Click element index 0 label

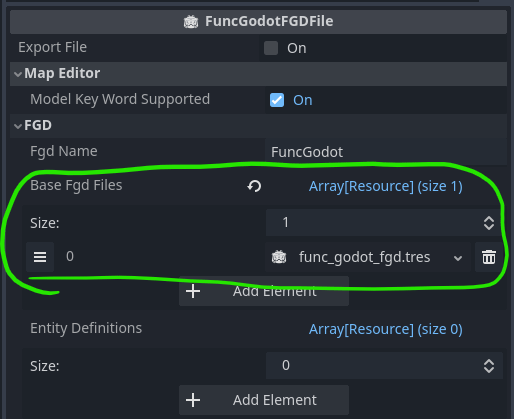[70, 256]
